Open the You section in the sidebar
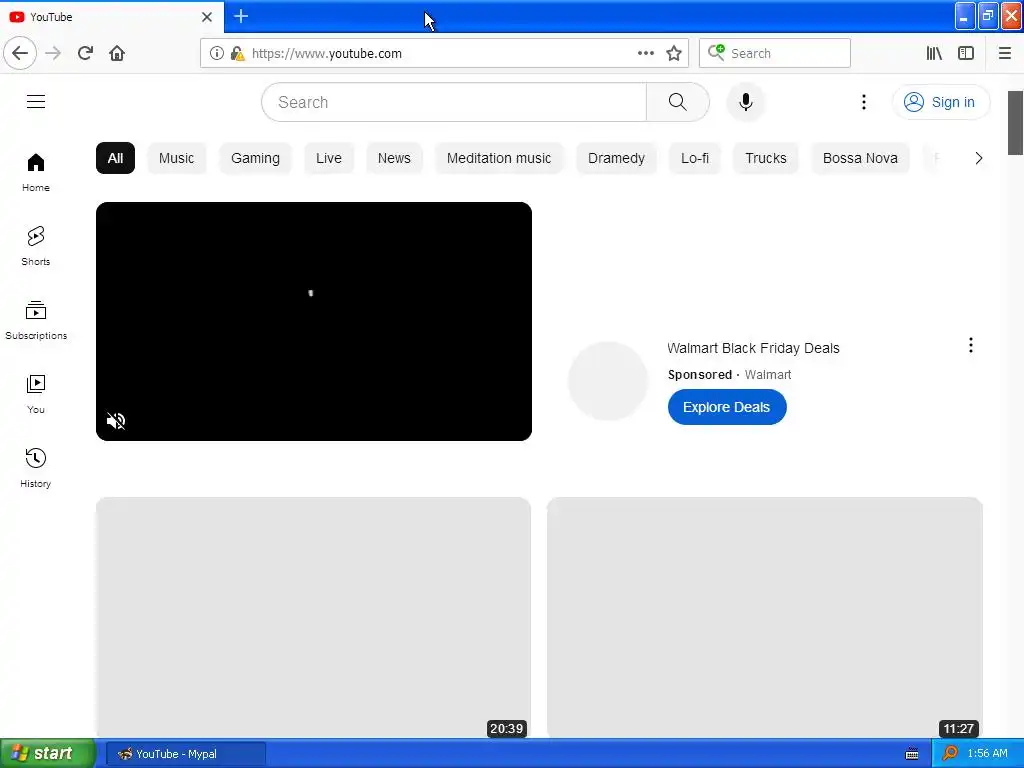Viewport: 1024px width, 768px height. pyautogui.click(x=36, y=394)
